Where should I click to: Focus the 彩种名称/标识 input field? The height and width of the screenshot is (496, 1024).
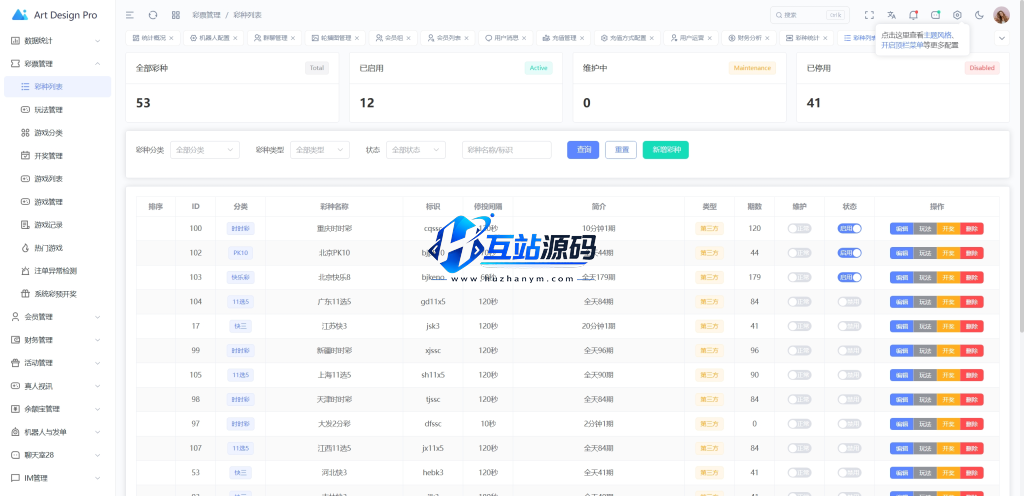507,149
